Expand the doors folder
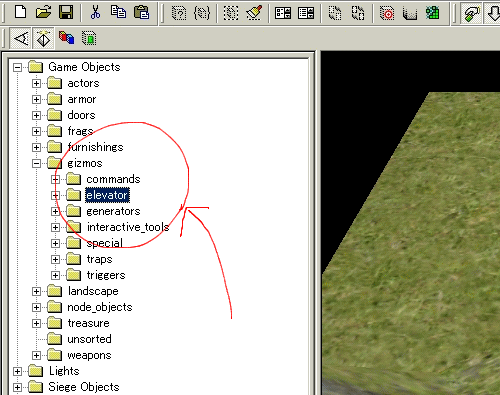This screenshot has width=500, height=395. coord(36,115)
